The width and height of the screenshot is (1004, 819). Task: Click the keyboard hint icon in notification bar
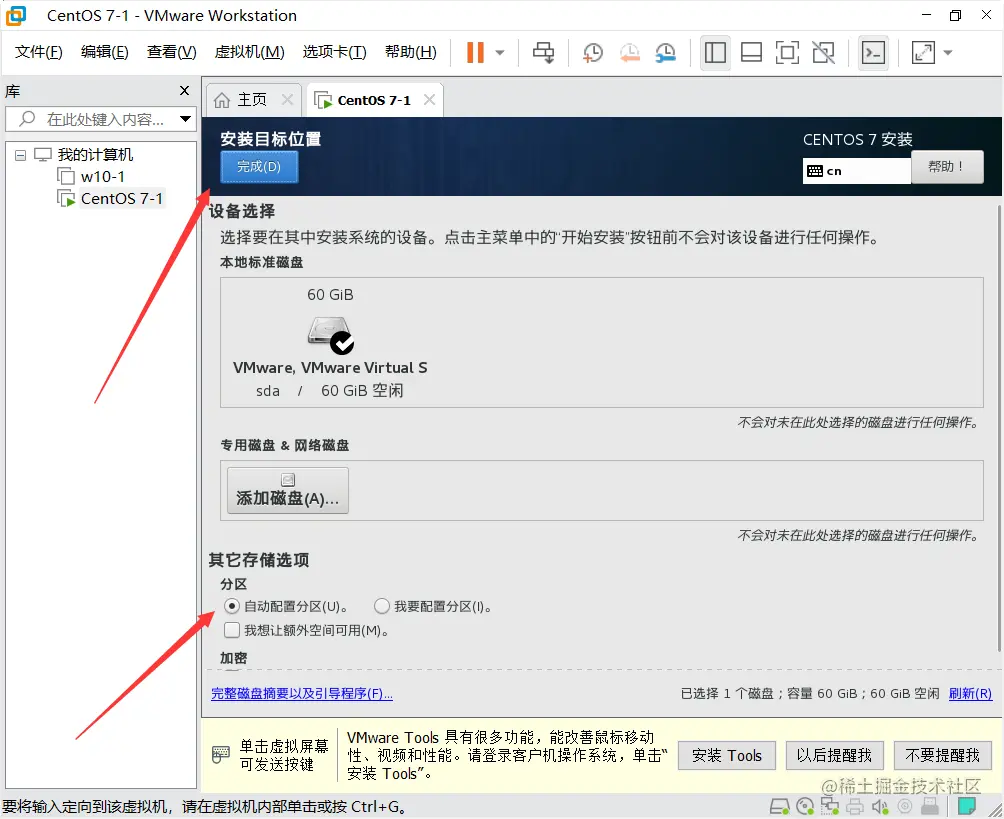[x=220, y=755]
